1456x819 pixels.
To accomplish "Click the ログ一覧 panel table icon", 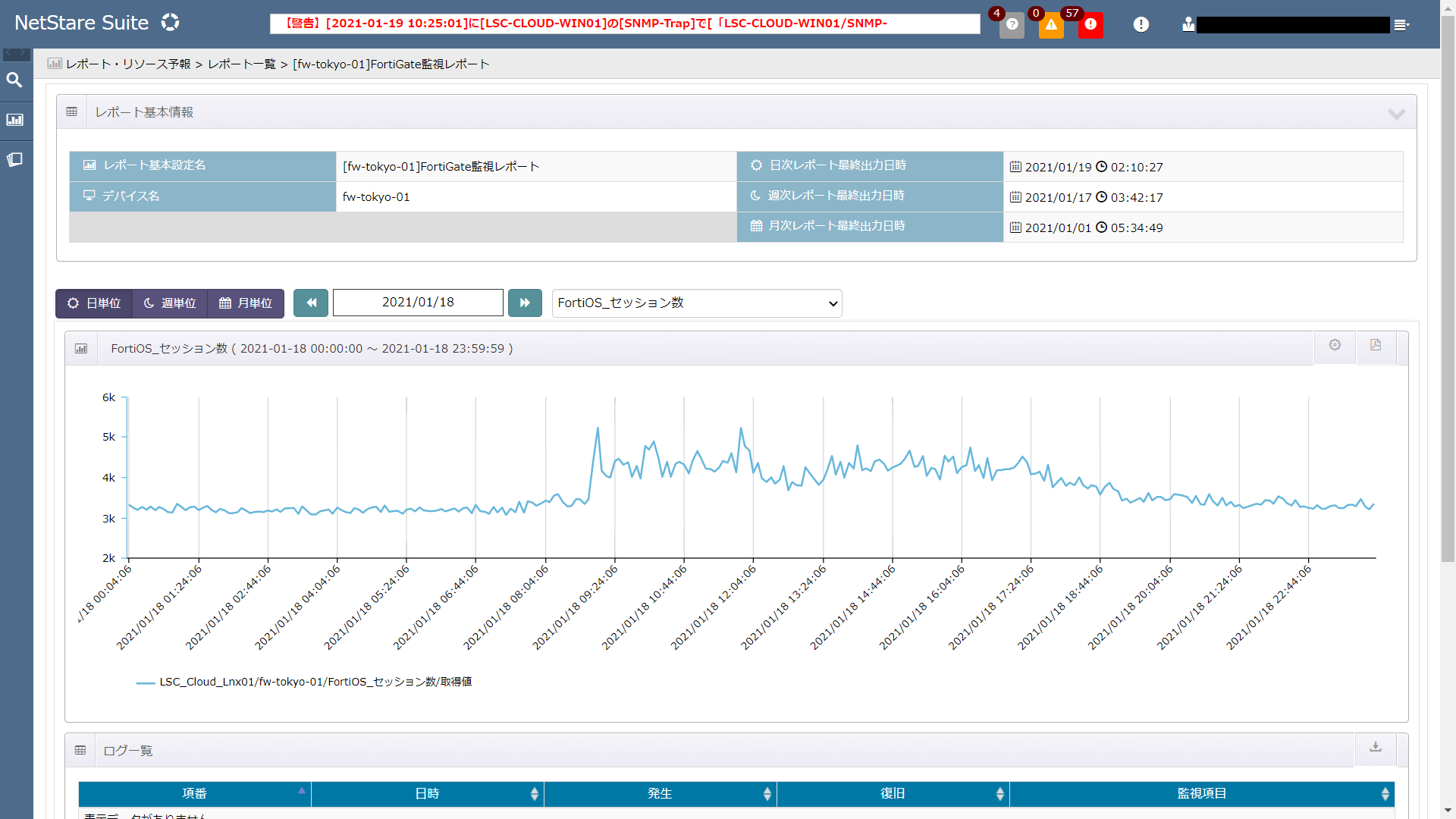I will pyautogui.click(x=80, y=751).
